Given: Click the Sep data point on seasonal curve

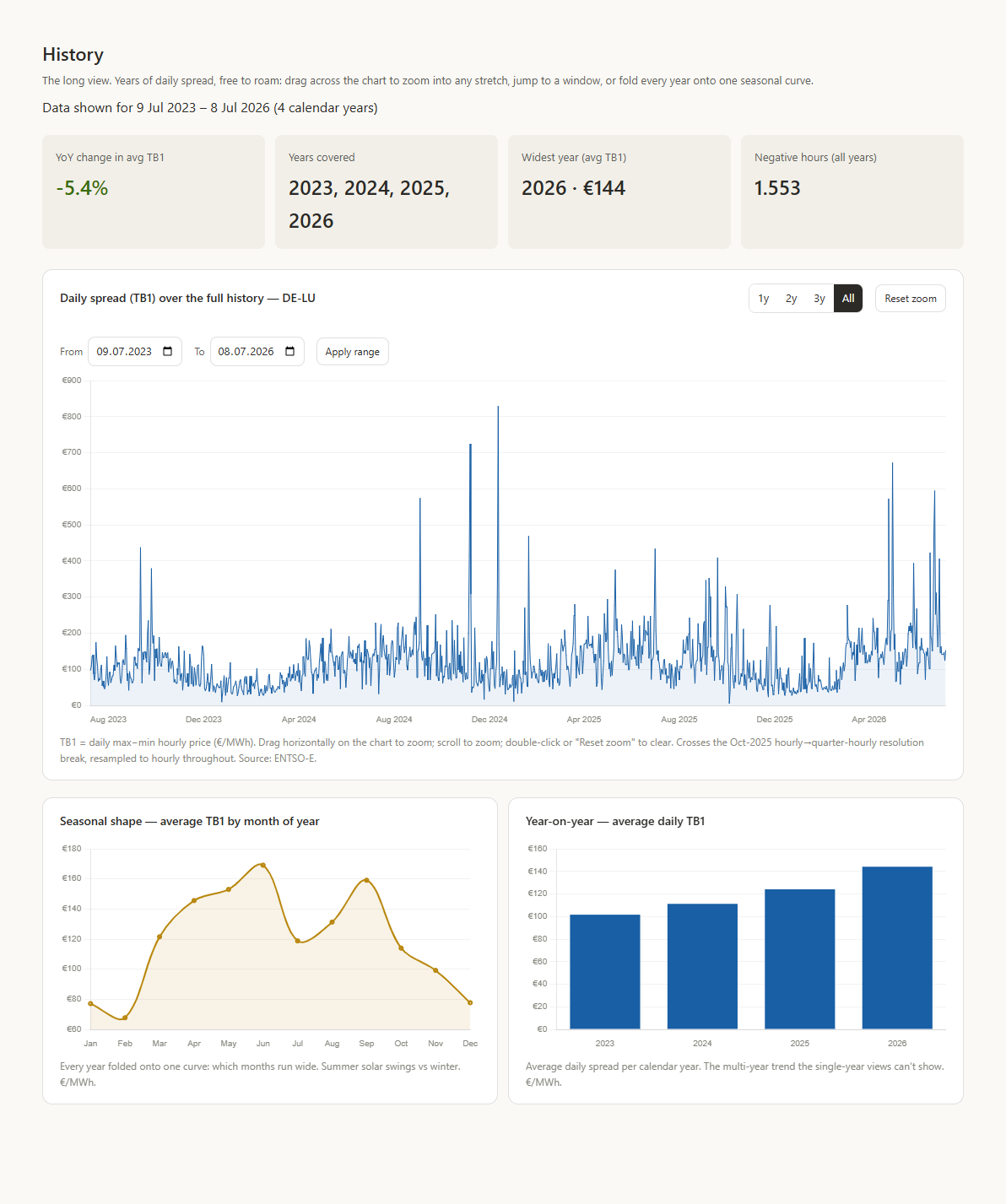Looking at the screenshot, I should coord(366,880).
